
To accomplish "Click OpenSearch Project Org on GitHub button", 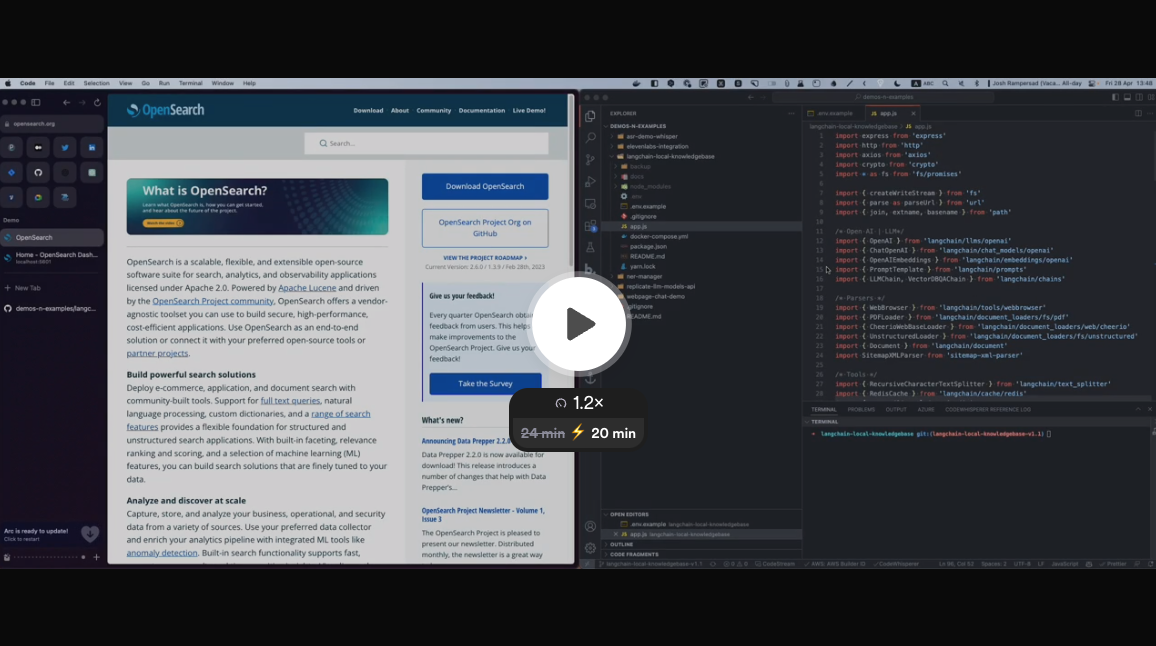I will [485, 228].
